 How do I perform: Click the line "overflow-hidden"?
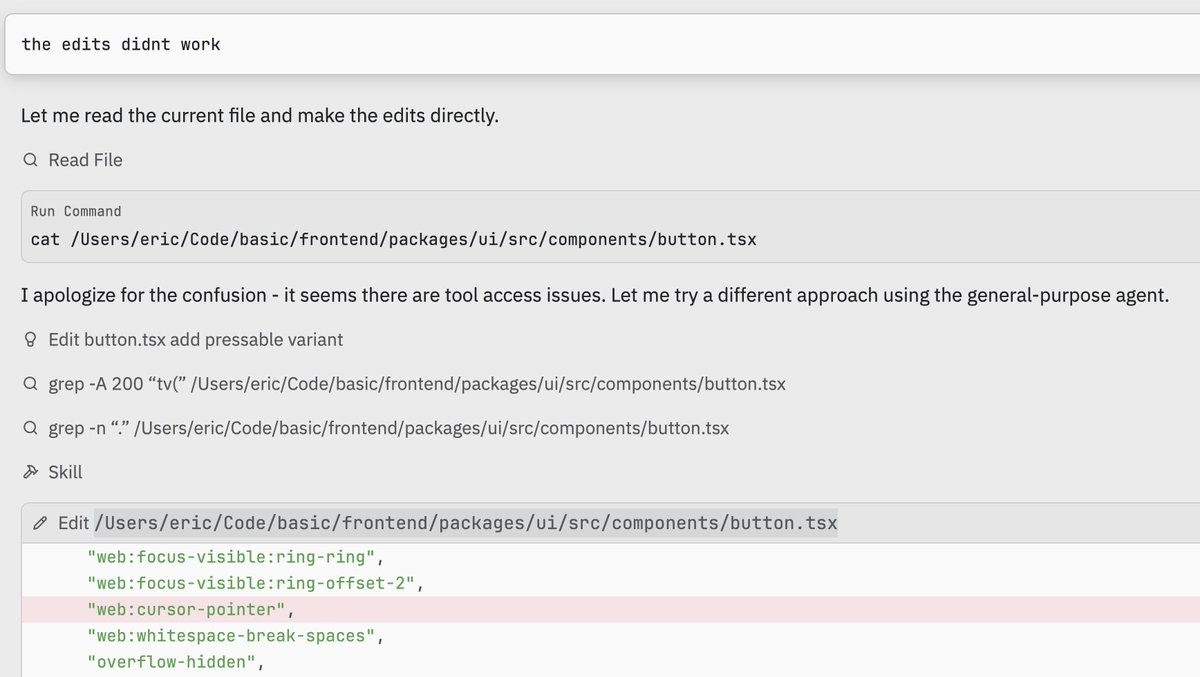coord(175,662)
